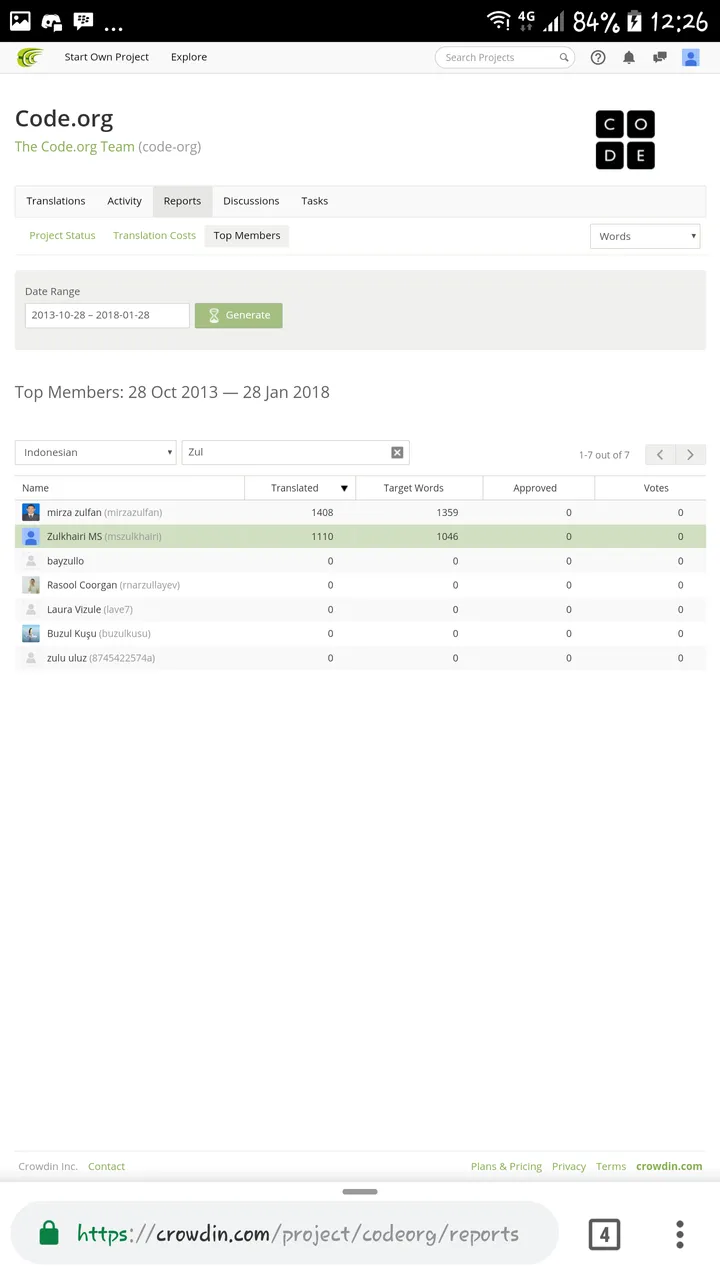Viewport: 720px width, 1280px height.
Task: Open The Code.org Team link
Action: click(75, 147)
